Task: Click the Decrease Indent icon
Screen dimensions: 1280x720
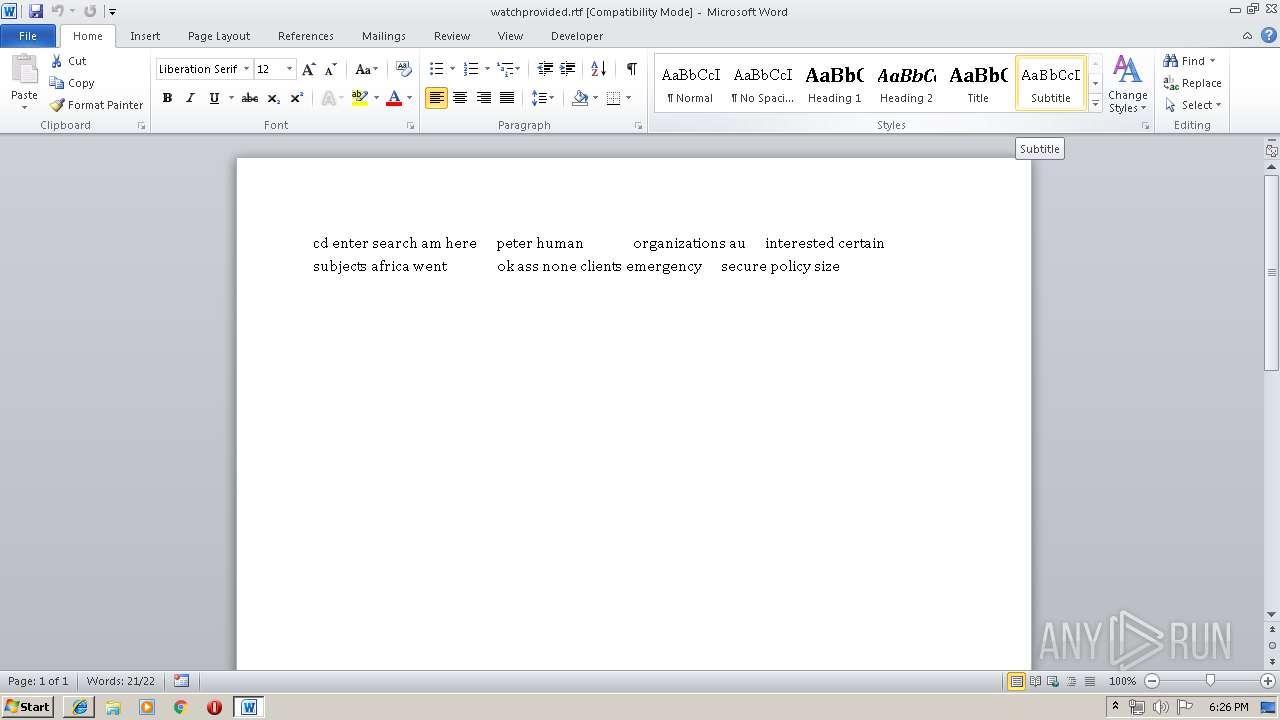Action: pos(545,69)
